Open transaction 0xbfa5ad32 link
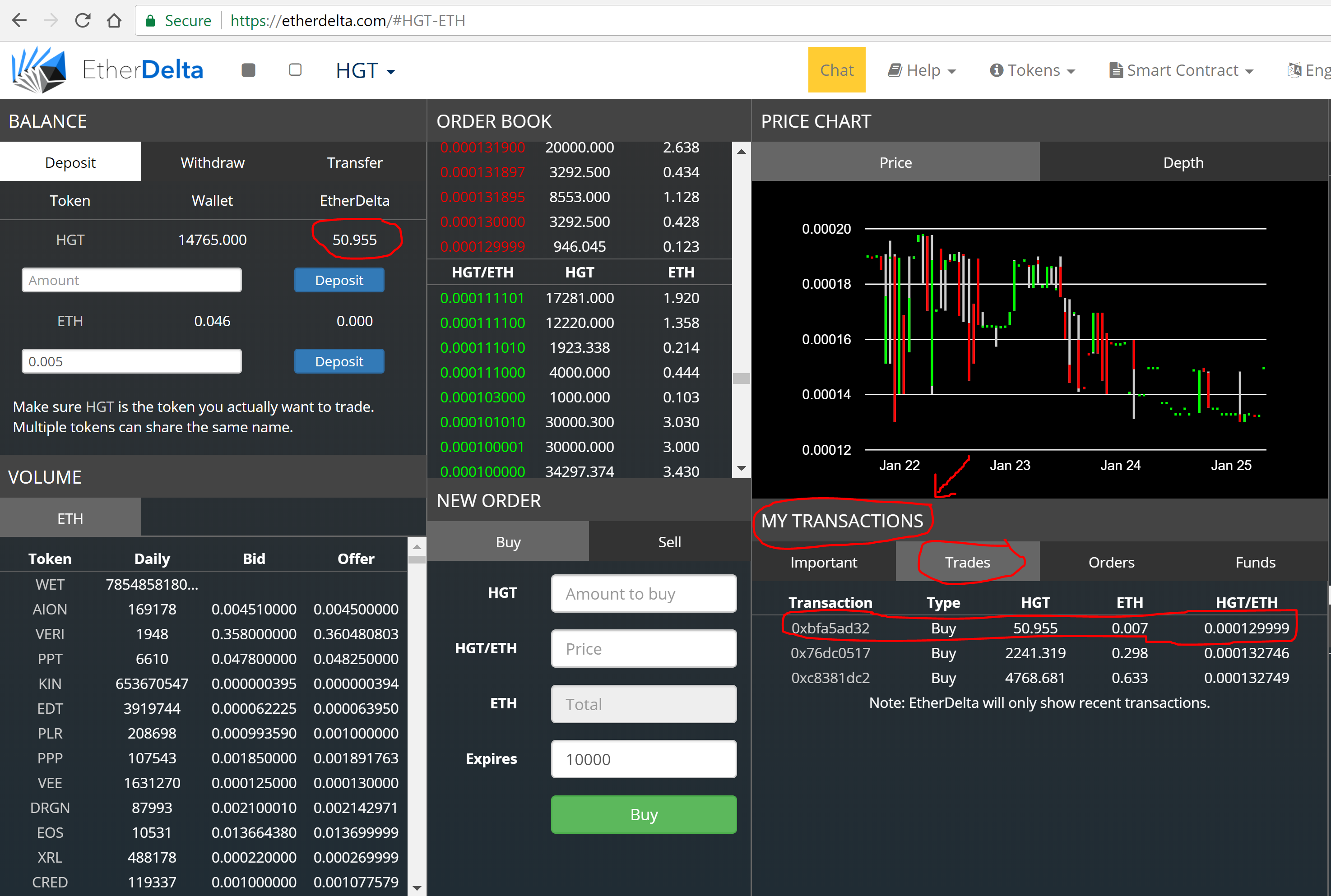This screenshot has width=1331, height=896. 830,628
